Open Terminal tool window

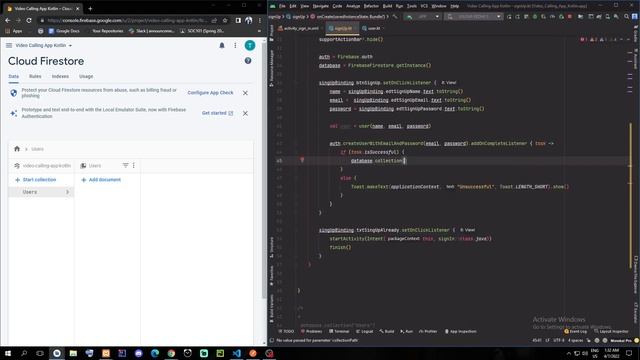coord(339,331)
